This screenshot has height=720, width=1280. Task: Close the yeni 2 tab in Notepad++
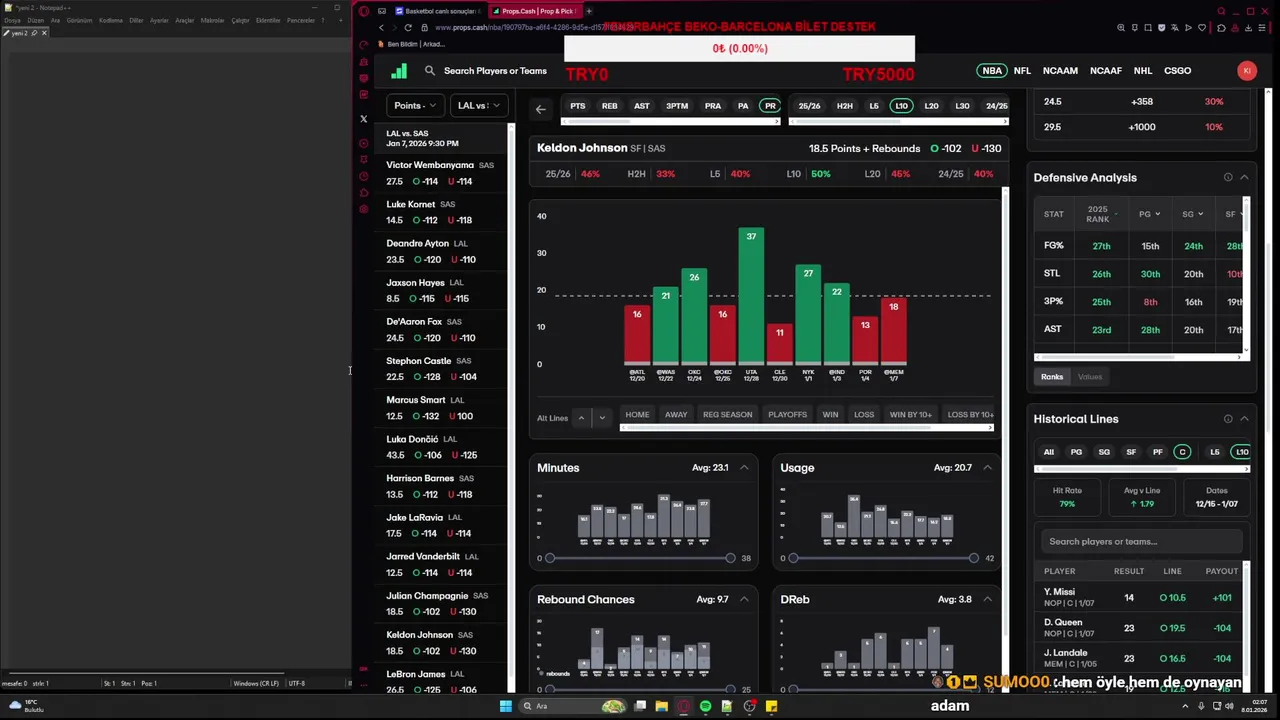[44, 33]
